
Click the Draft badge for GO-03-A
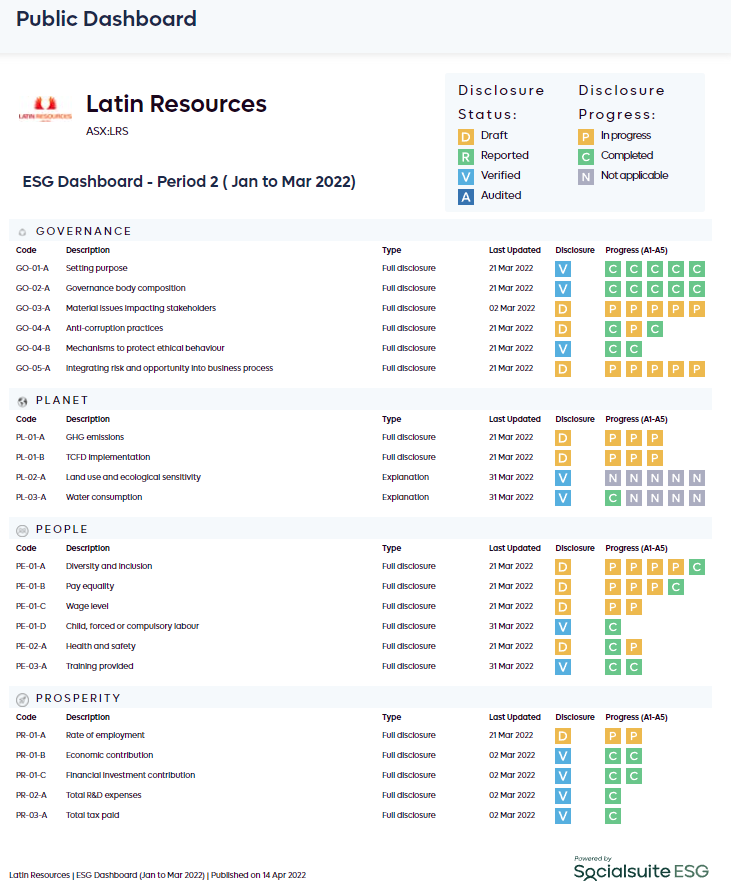point(563,309)
